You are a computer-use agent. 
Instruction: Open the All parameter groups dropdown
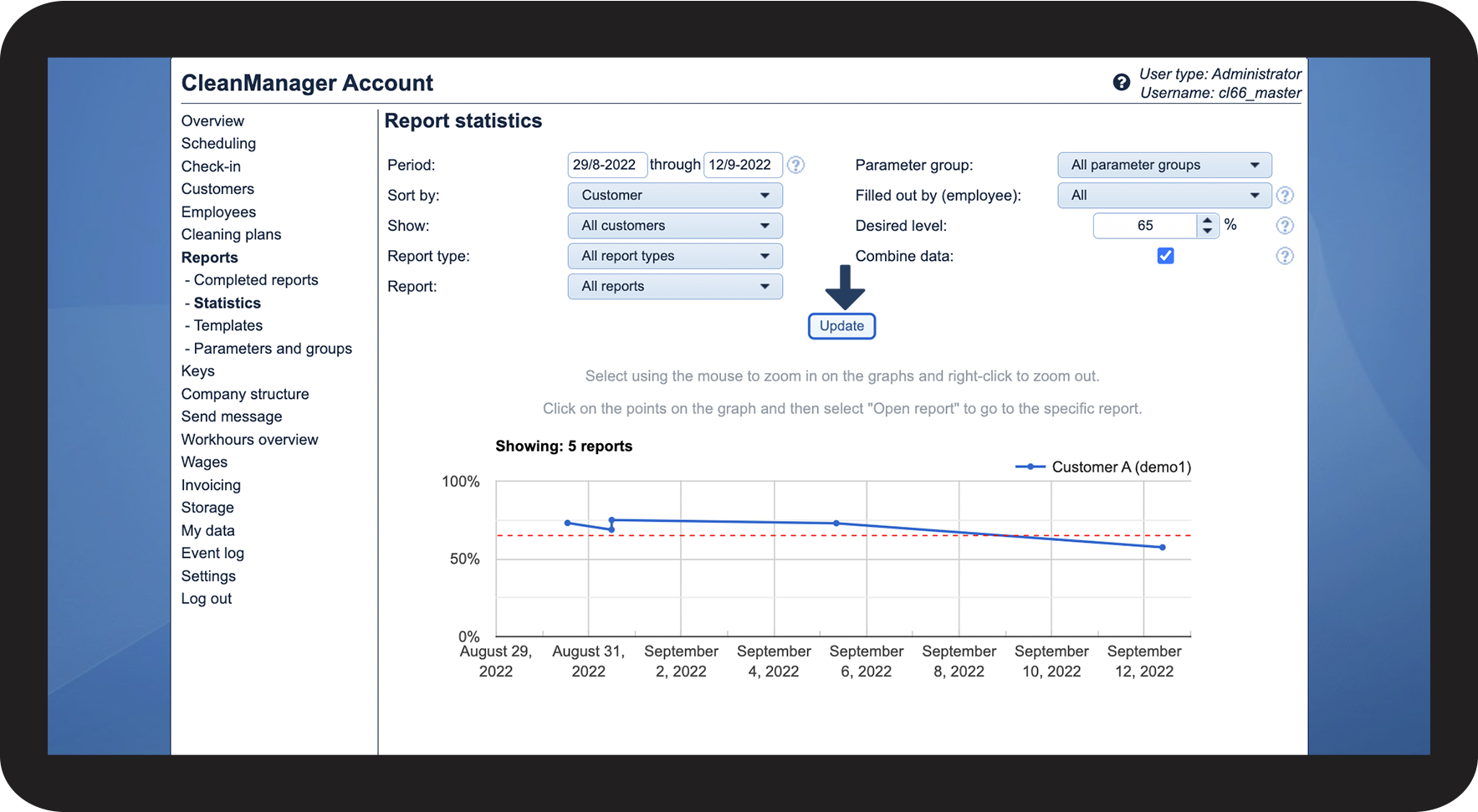coord(1164,165)
